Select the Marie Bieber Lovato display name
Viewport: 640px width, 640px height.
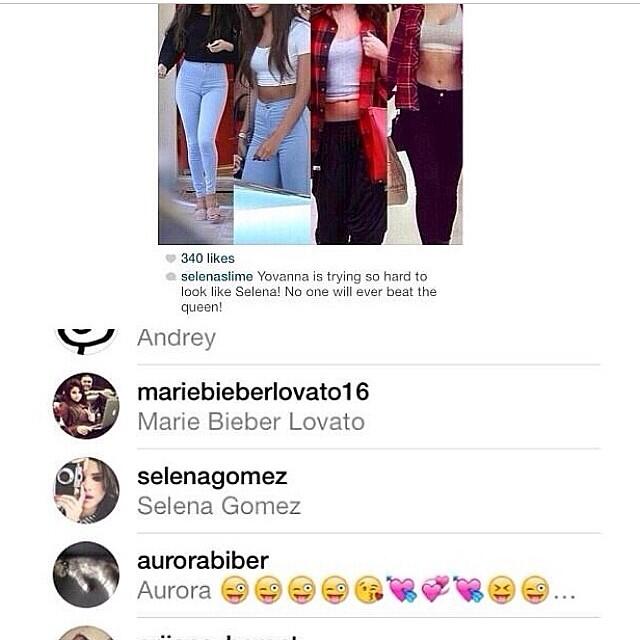pos(251,422)
